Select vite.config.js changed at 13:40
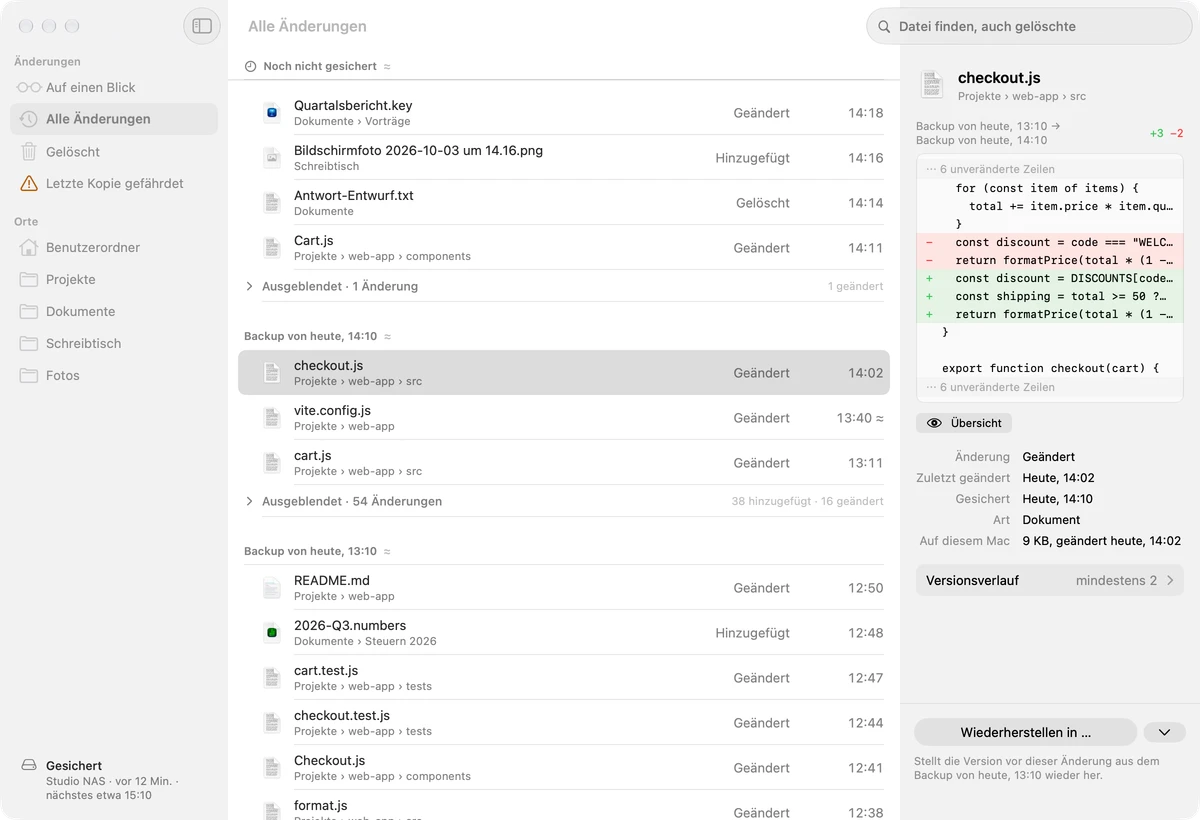Viewport: 1200px width, 820px height. (x=564, y=418)
